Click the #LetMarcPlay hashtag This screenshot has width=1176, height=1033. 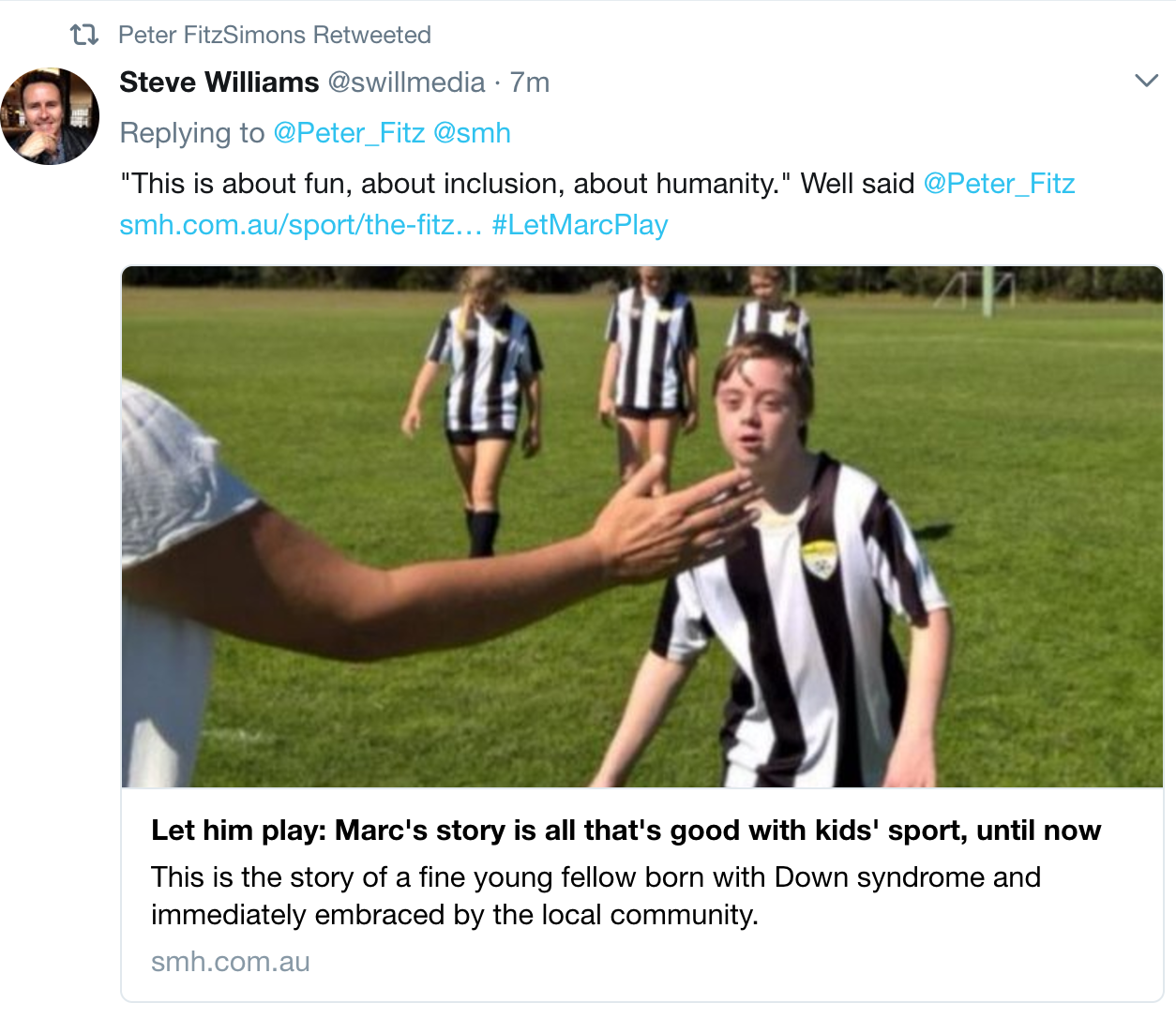pos(580,225)
